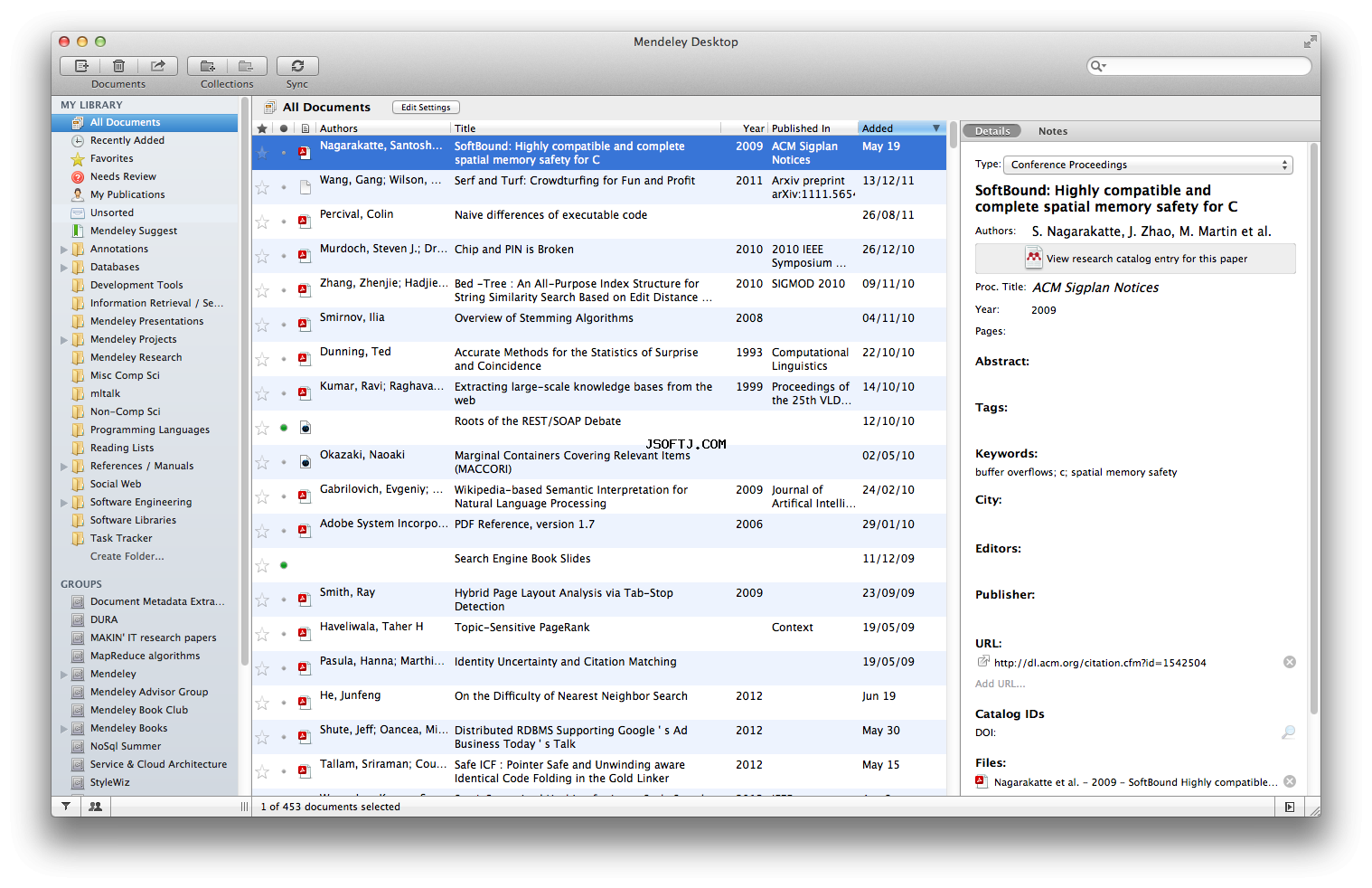1372x888 pixels.
Task: Click Add URL... in details panel
Action: [1000, 684]
